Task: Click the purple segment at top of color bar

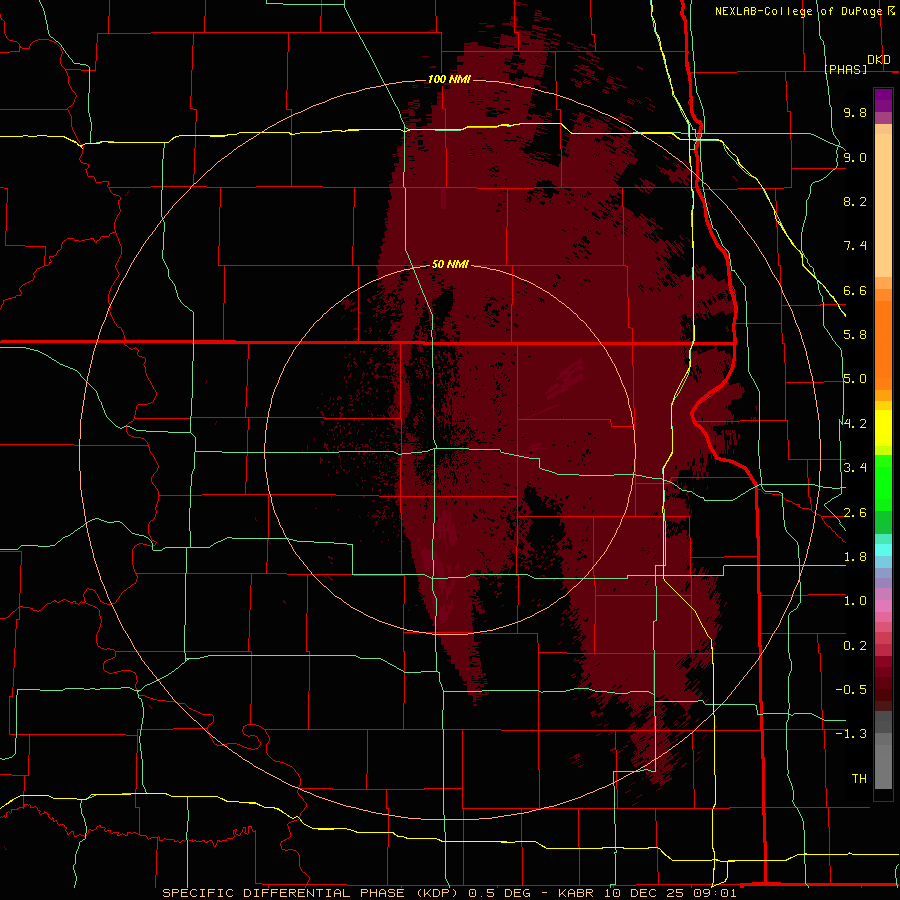Action: tap(883, 100)
